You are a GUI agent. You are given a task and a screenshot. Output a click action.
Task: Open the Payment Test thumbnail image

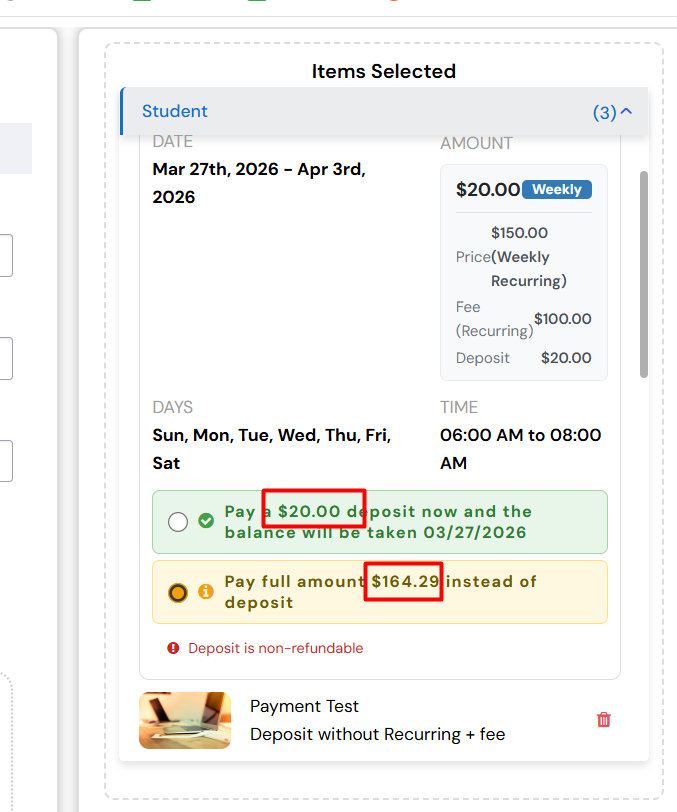[185, 720]
